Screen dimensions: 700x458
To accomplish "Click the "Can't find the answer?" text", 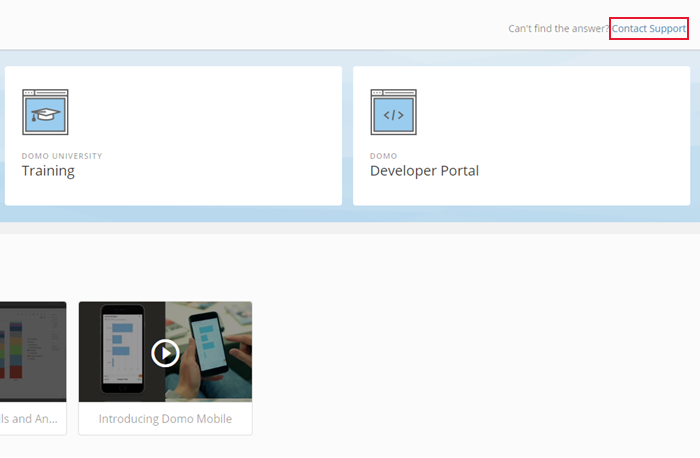I will point(557,29).
